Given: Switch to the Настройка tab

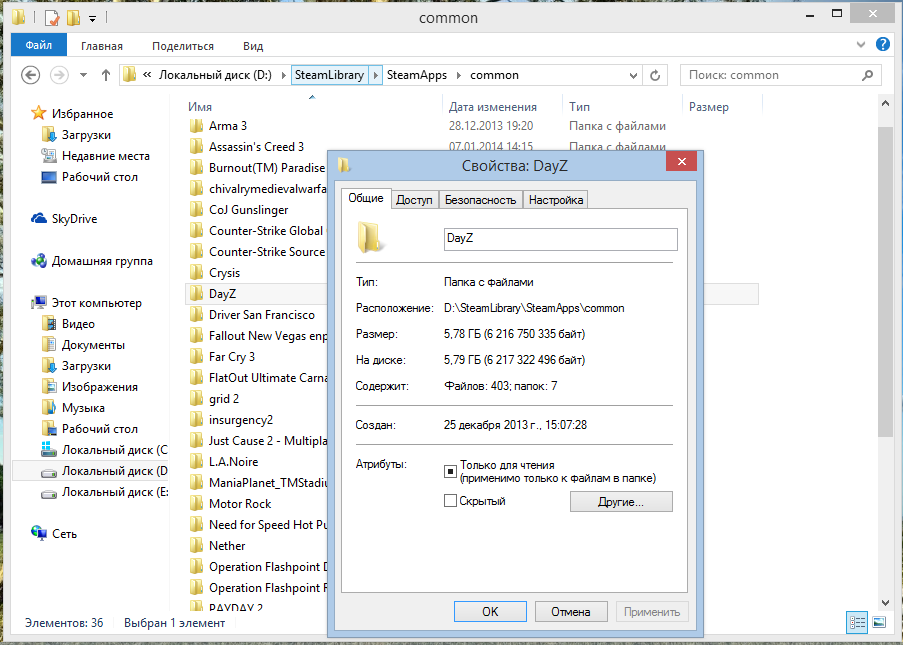Looking at the screenshot, I should point(556,200).
